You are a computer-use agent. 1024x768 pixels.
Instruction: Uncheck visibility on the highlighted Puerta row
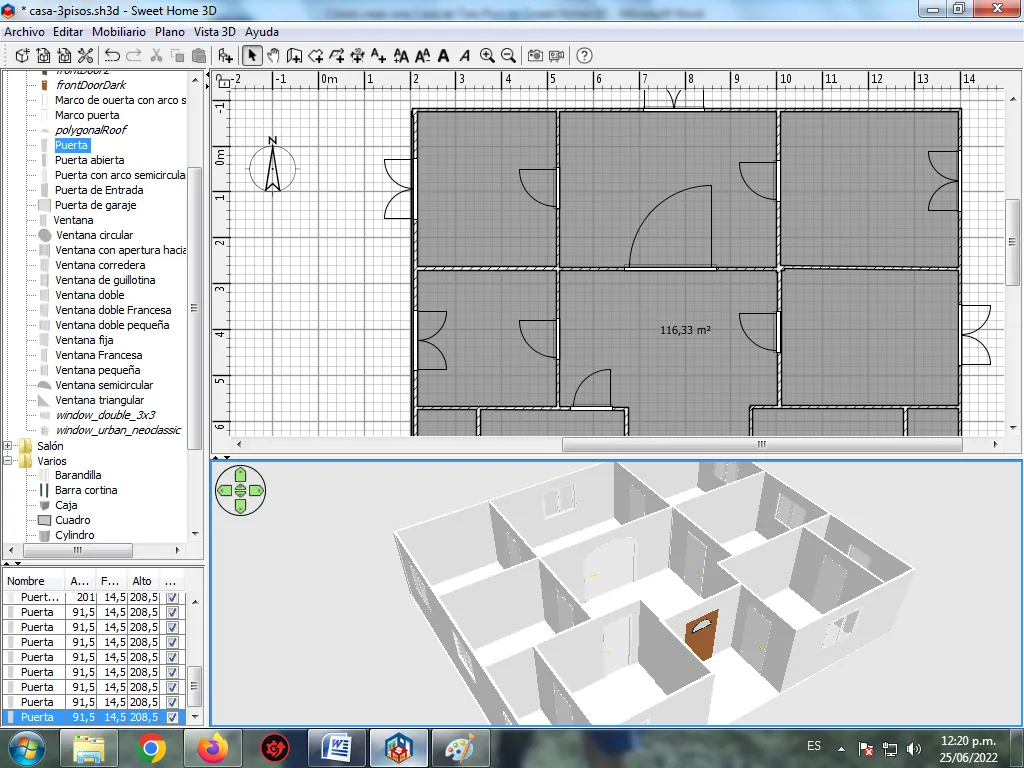click(x=172, y=717)
